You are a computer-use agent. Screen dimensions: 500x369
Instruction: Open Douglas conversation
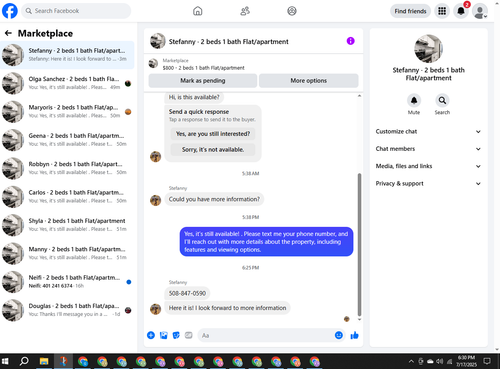(x=67, y=310)
